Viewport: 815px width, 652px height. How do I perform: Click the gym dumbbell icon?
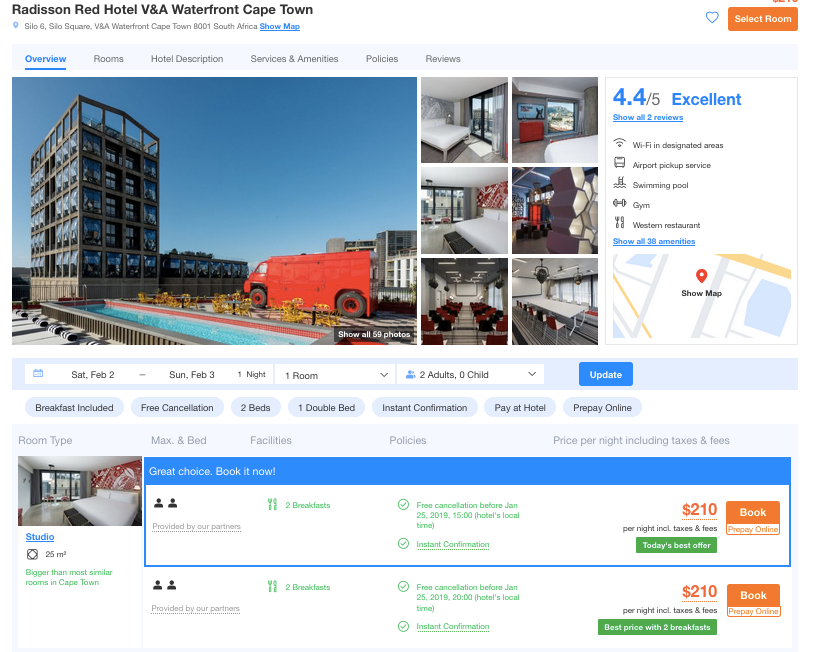(x=619, y=205)
